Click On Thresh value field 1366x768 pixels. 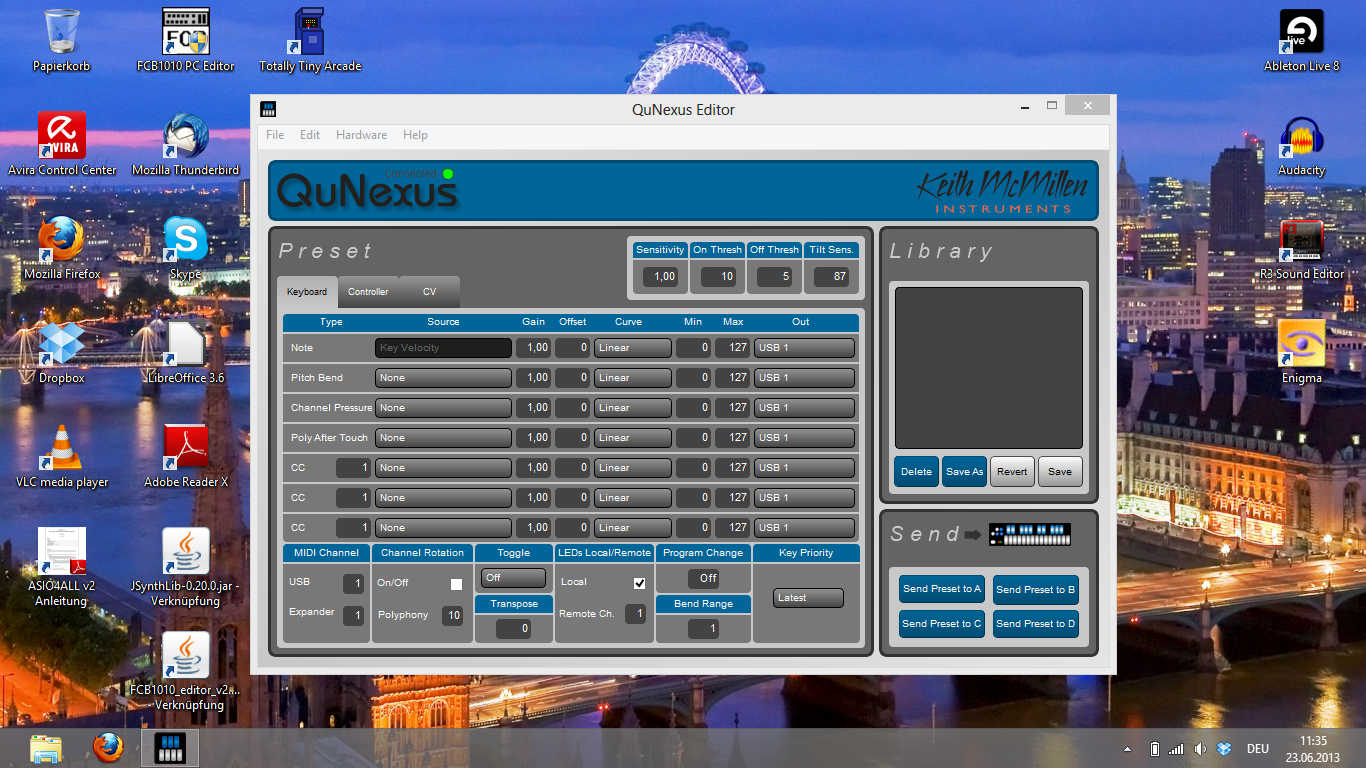coord(718,277)
